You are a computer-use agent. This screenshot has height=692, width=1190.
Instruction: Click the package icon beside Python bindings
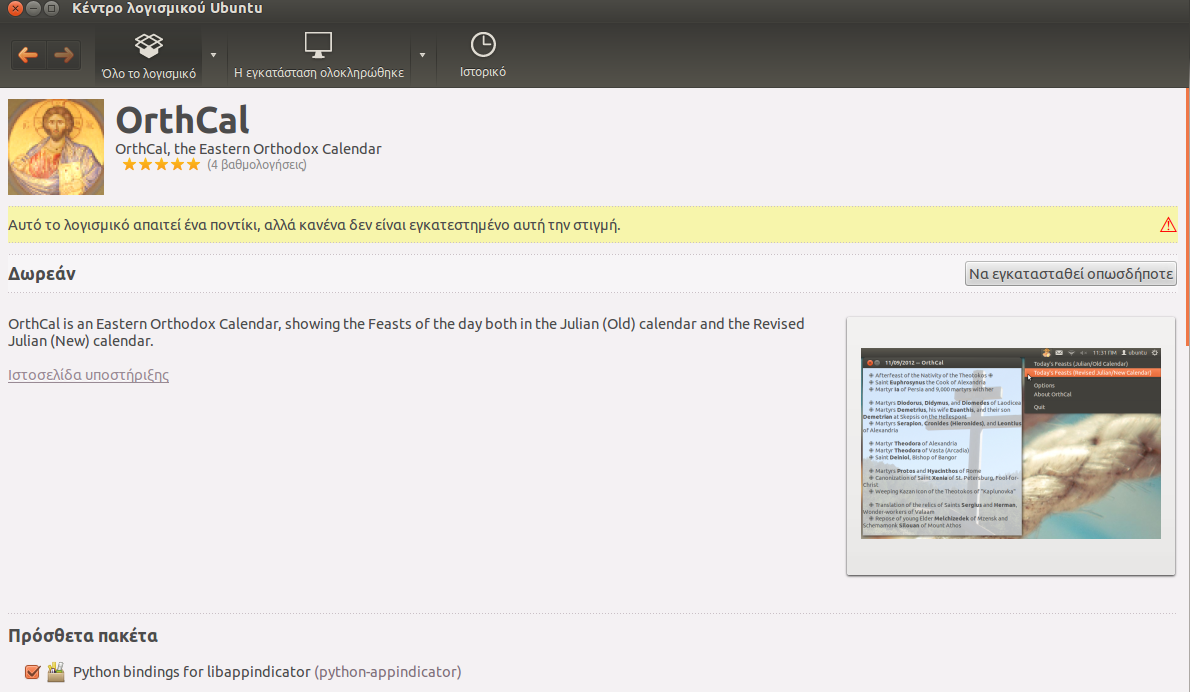click(x=56, y=672)
